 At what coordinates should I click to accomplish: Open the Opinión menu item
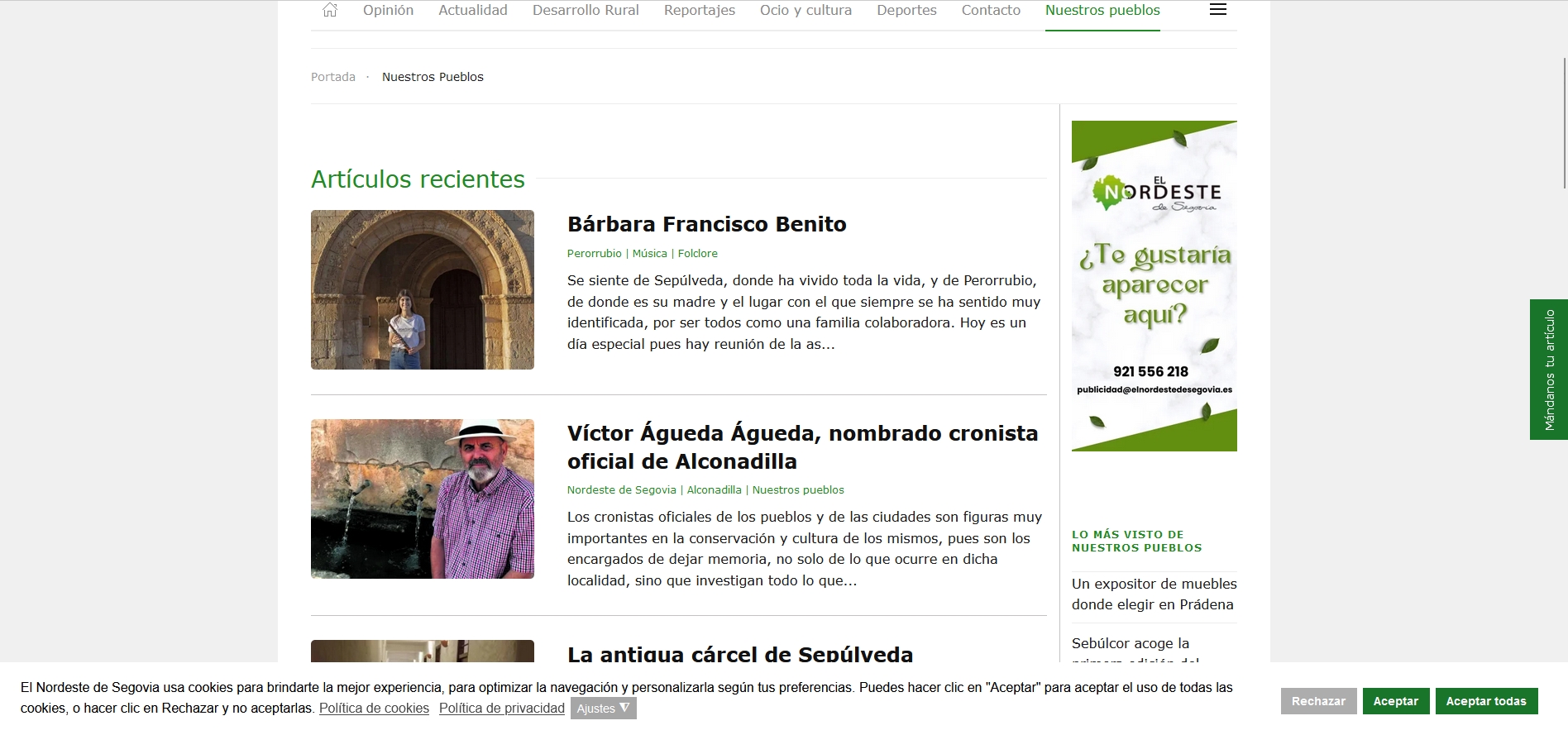(x=388, y=10)
